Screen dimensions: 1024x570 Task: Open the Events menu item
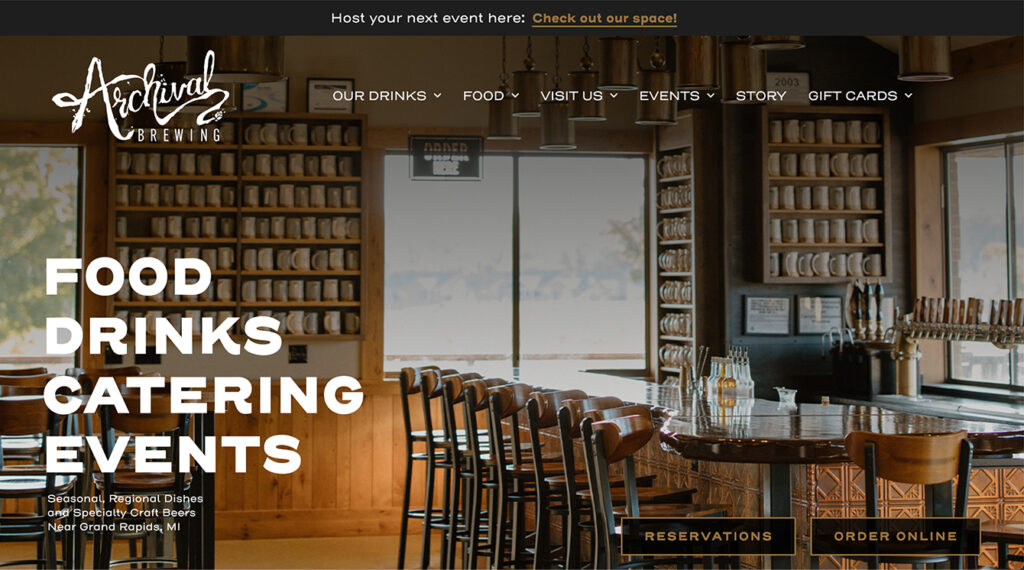tap(669, 96)
